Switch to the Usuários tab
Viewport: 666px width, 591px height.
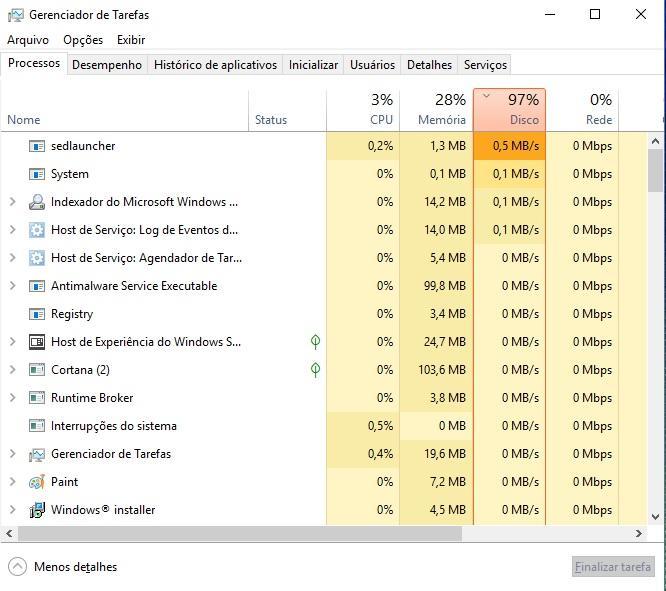(373, 65)
